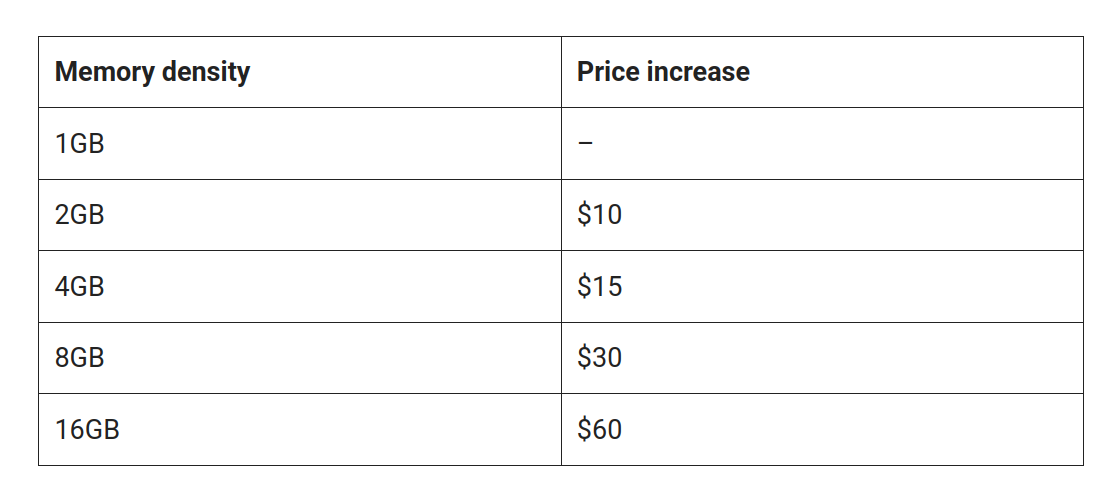Image resolution: width=1101 pixels, height=492 pixels.
Task: Click the $60 price increase value
Action: 599,430
